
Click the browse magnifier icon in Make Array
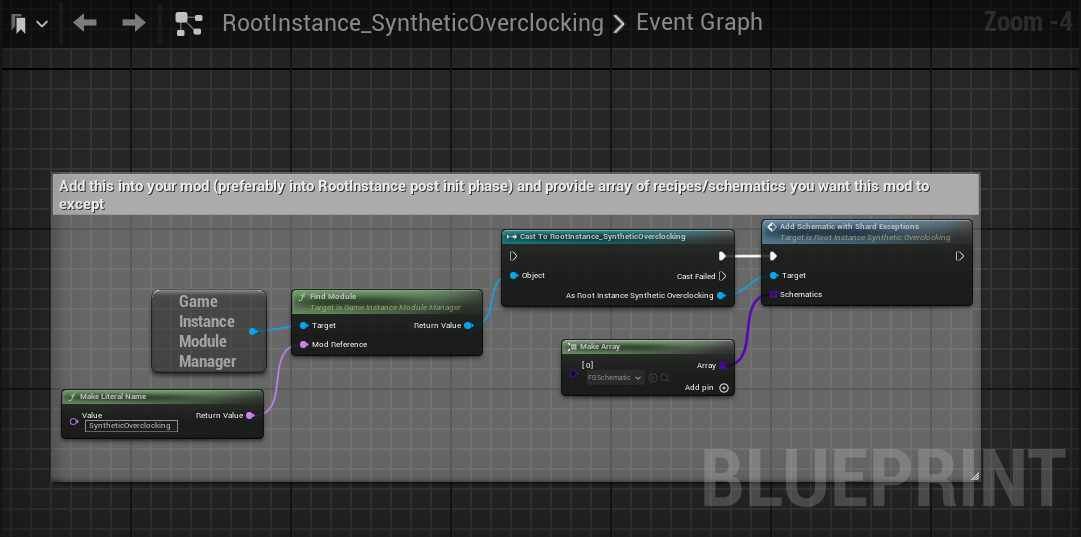tap(665, 378)
